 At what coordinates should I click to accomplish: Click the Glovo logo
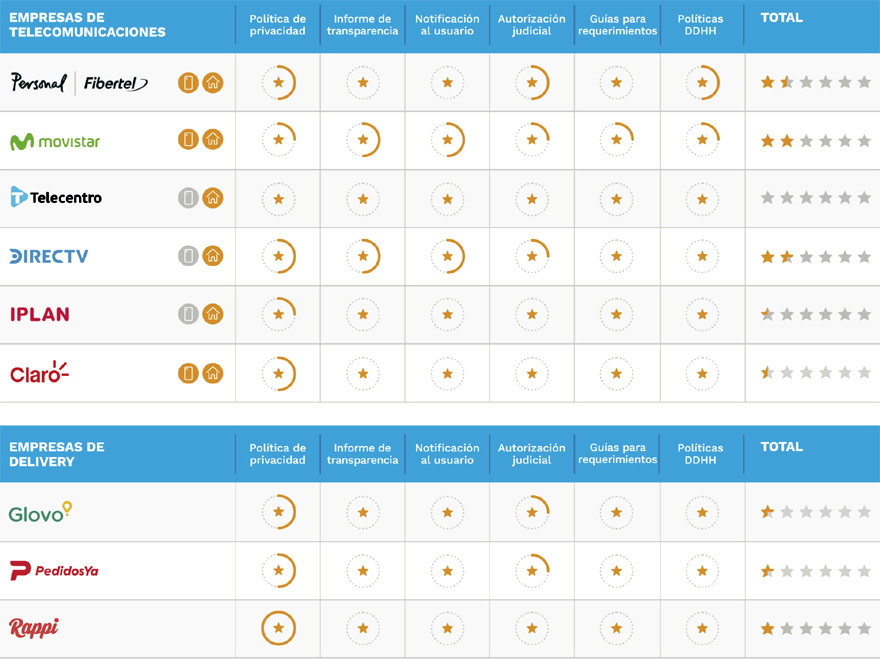coord(40,512)
